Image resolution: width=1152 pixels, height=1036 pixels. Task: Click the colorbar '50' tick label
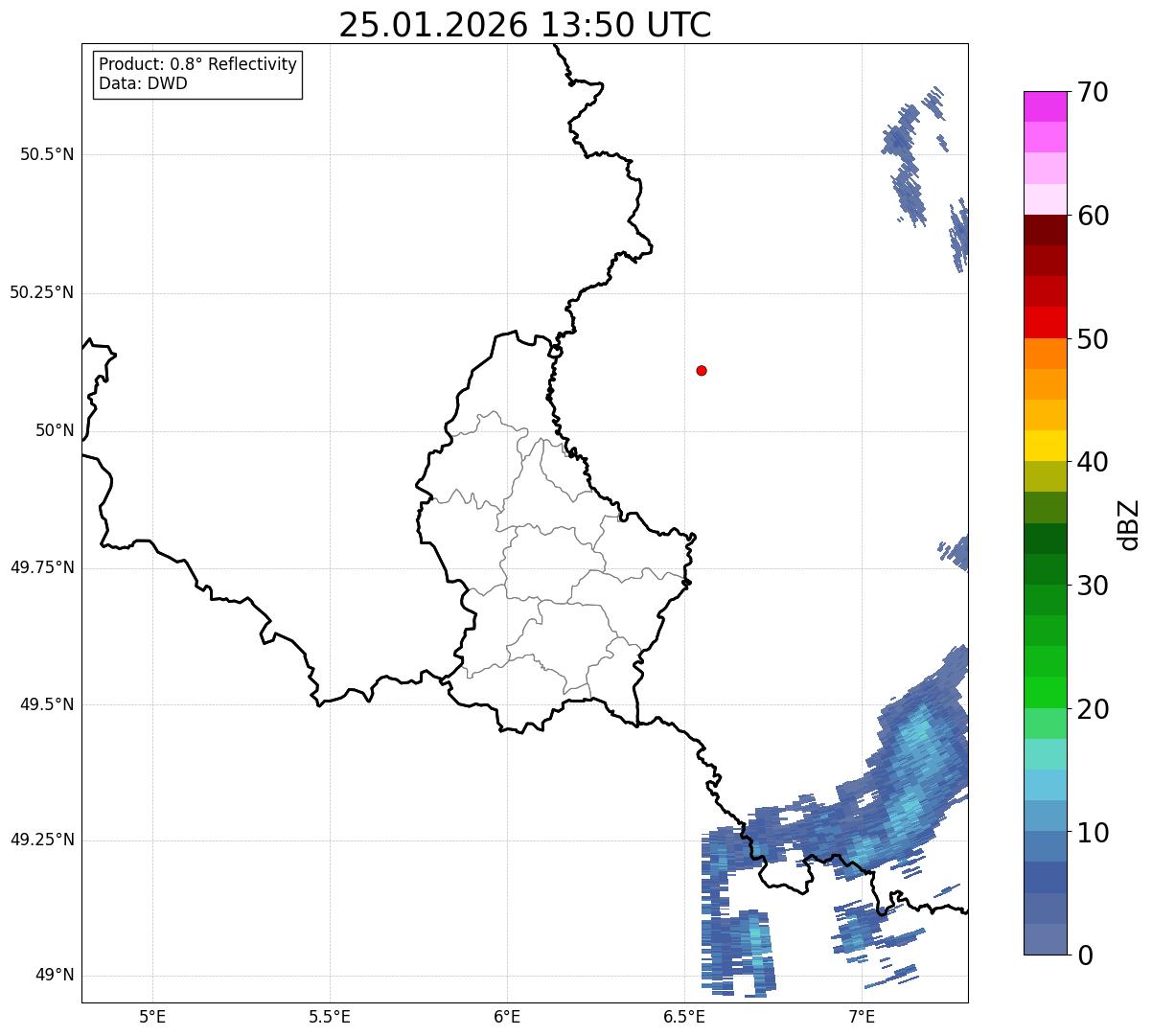click(x=1093, y=339)
